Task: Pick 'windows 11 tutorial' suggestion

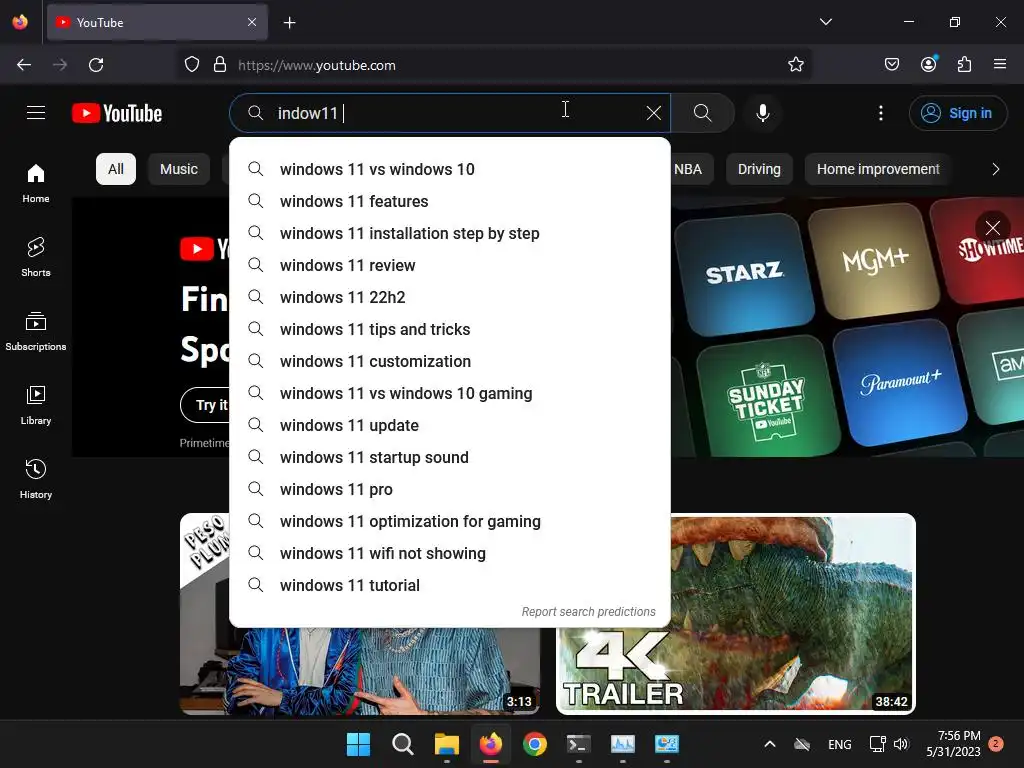Action: tap(450, 585)
